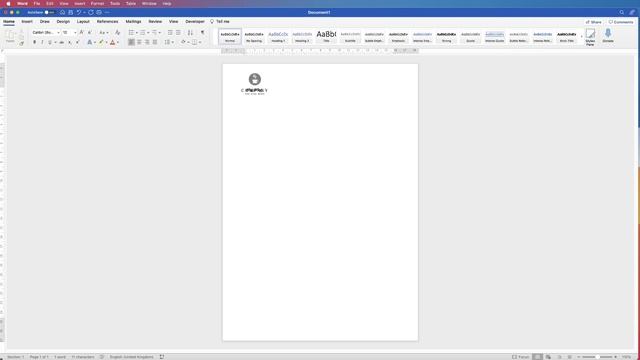Image resolution: width=640 pixels, height=360 pixels.
Task: Toggle Subscript formatting
Action: coord(70,42)
